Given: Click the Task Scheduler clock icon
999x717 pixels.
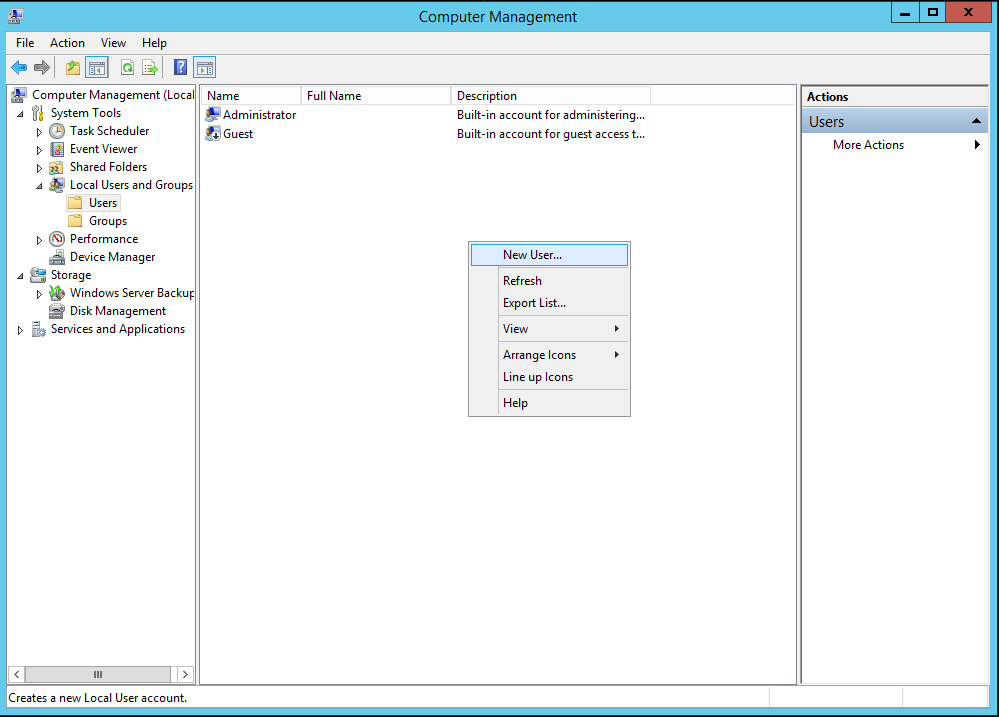Looking at the screenshot, I should tap(57, 131).
